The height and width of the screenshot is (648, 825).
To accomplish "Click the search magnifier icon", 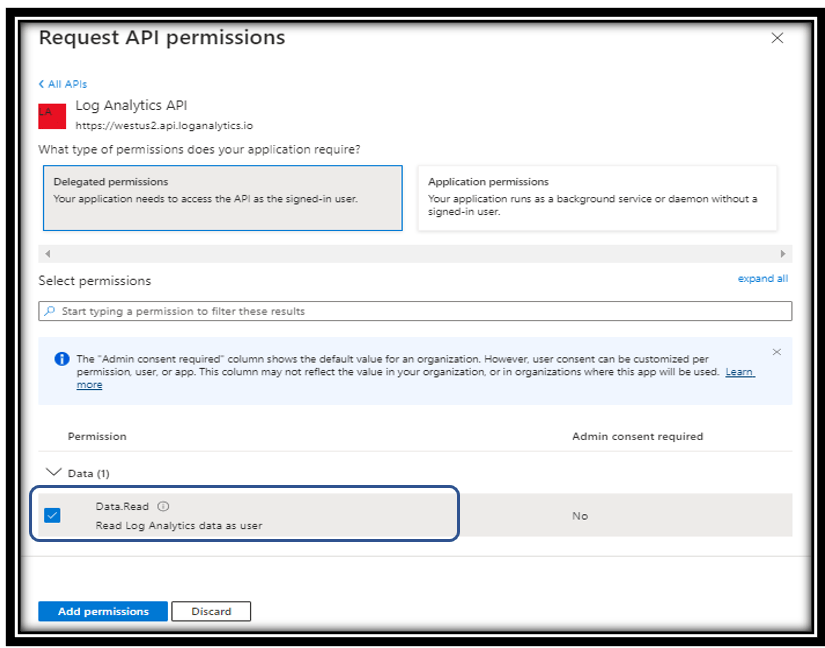I will (49, 311).
